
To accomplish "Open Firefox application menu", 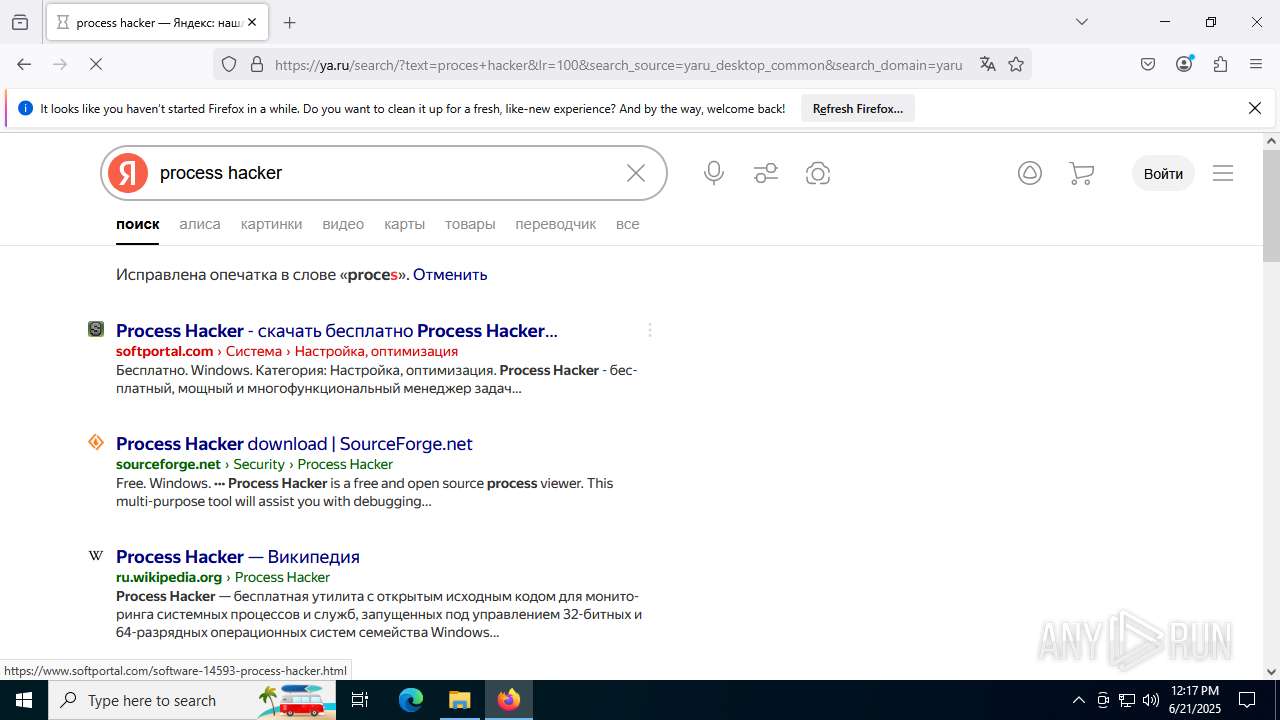I will point(1256,64).
